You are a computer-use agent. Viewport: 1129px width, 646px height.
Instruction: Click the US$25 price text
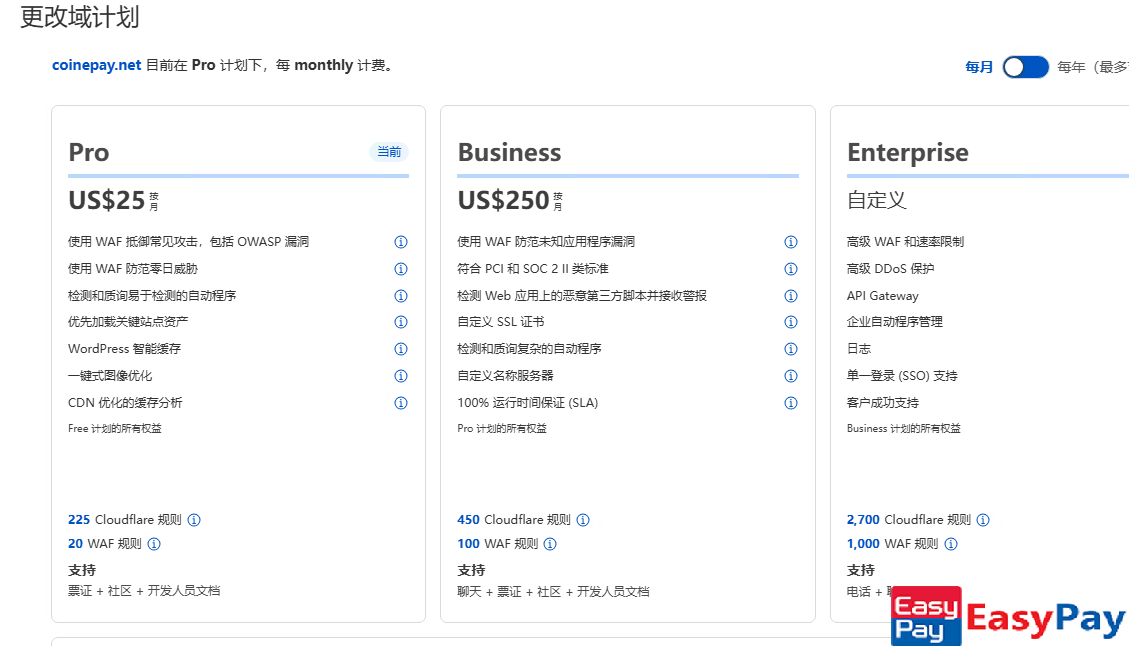(107, 200)
